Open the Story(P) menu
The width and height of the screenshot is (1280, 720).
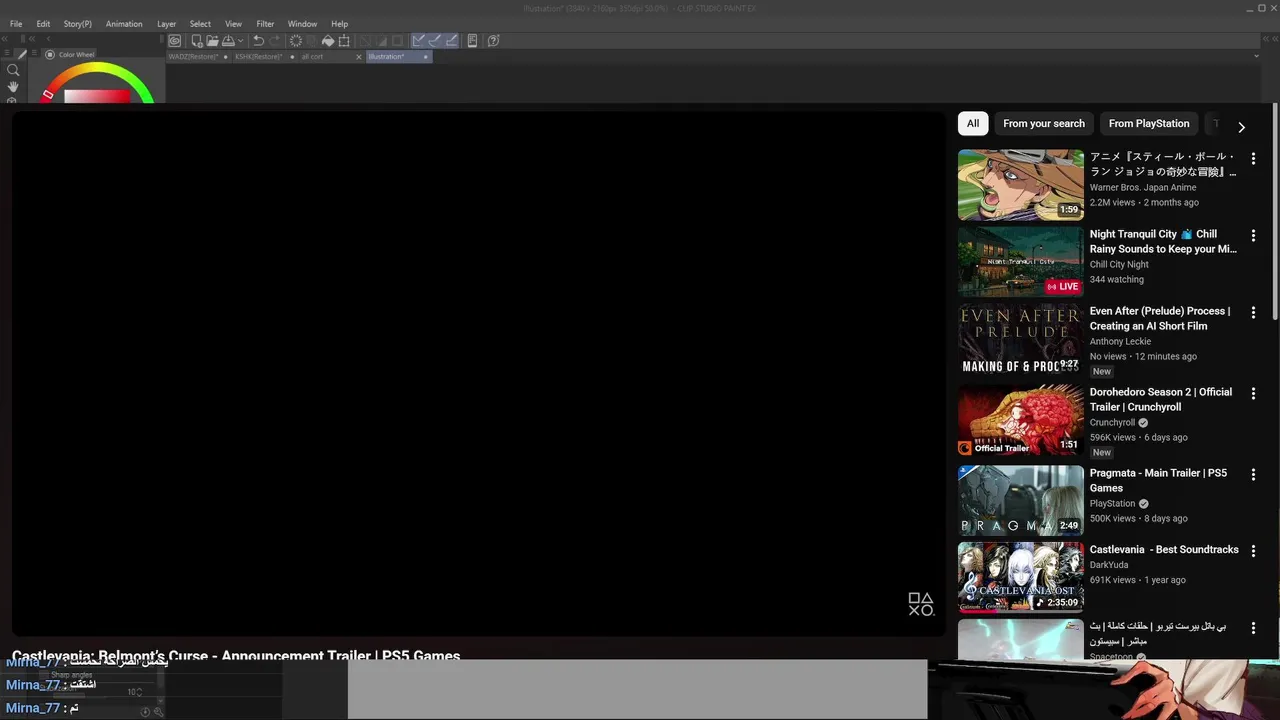coord(77,24)
